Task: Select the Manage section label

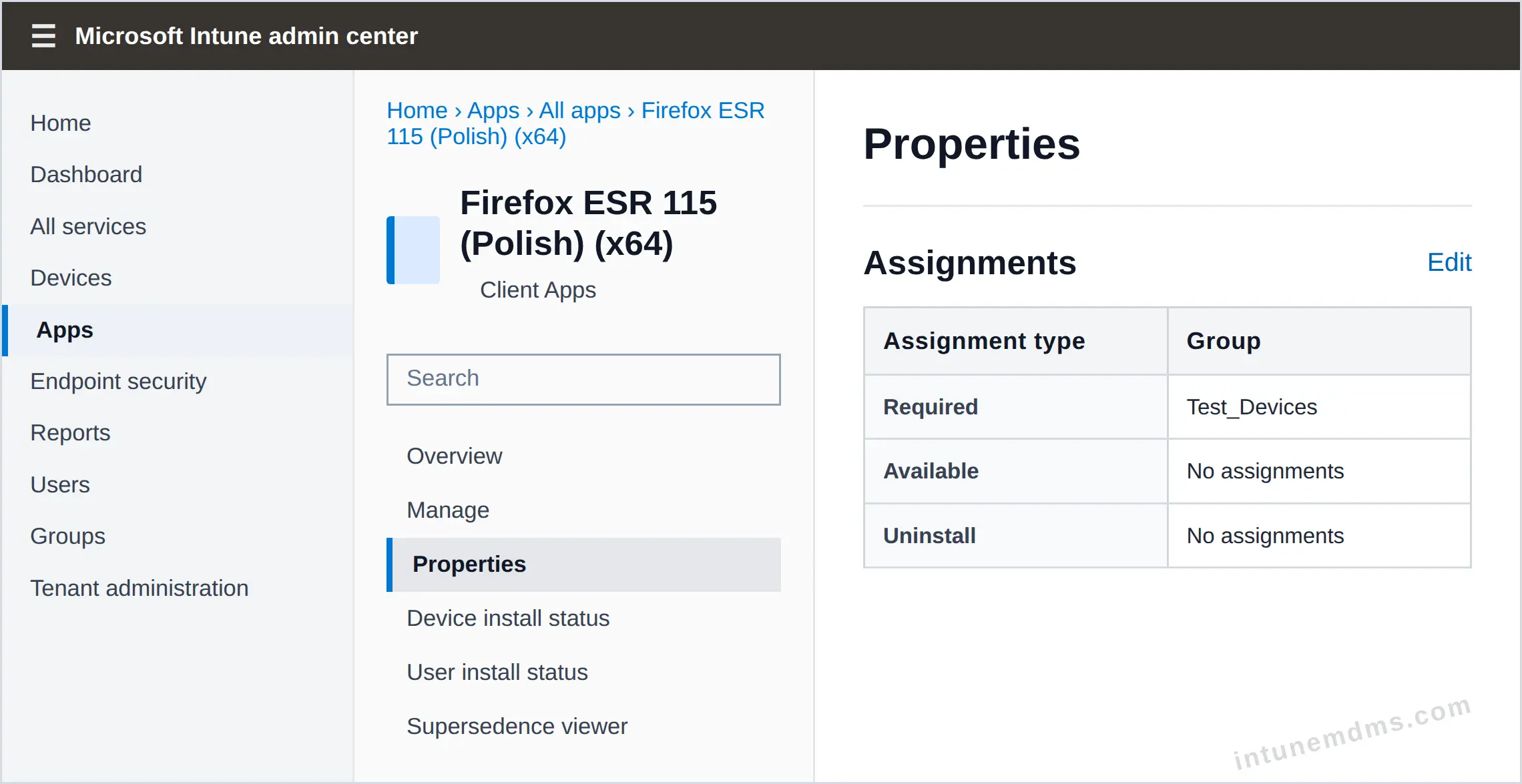Action: click(x=448, y=510)
